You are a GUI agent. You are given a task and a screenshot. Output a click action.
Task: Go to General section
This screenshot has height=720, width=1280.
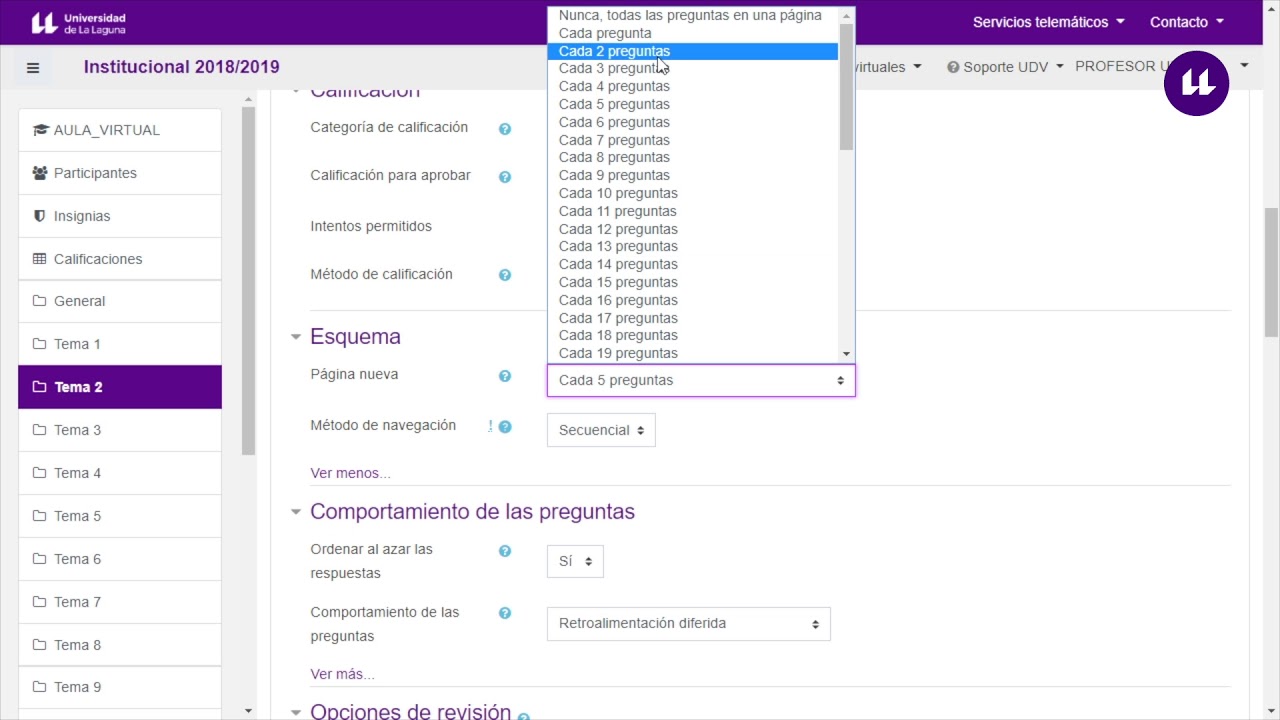tap(120, 301)
